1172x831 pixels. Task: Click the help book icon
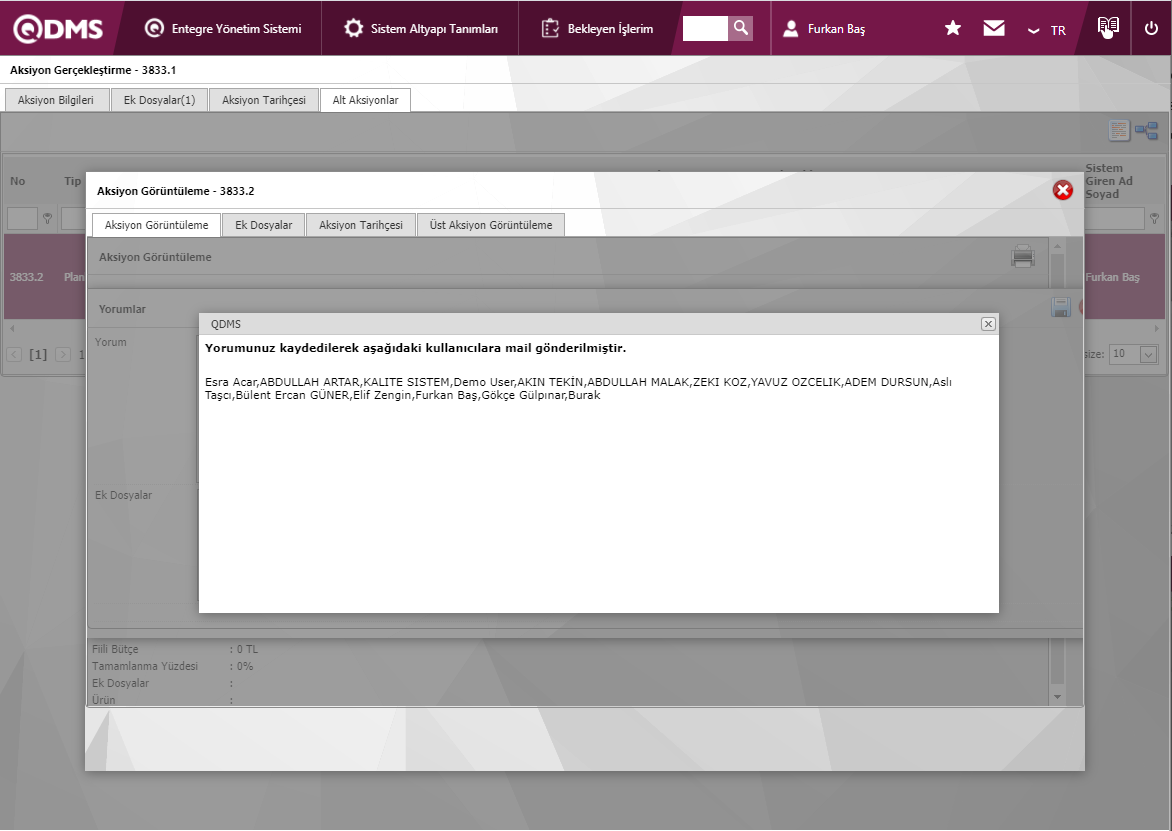click(x=1107, y=28)
